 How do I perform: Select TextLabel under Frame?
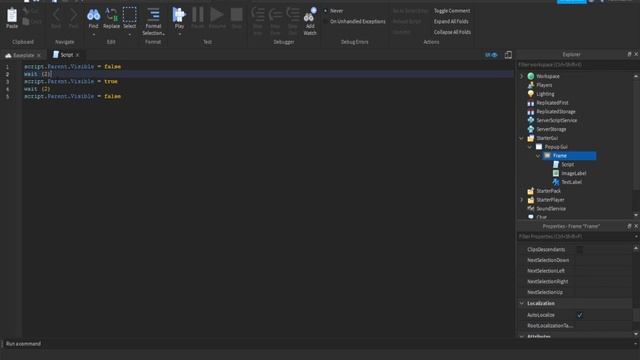pos(571,182)
